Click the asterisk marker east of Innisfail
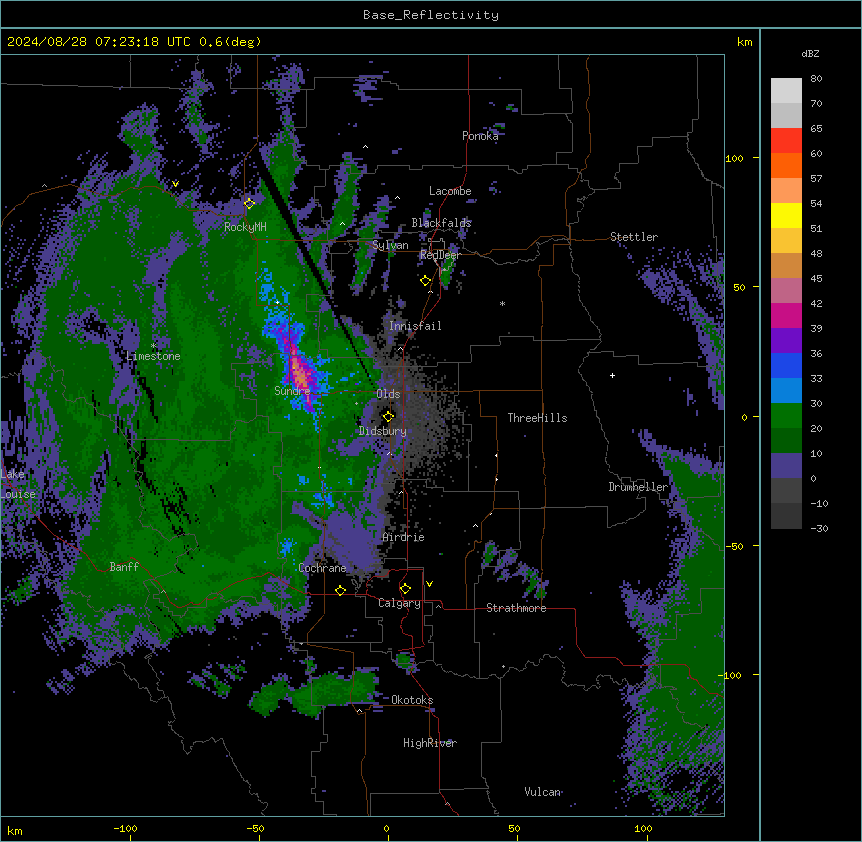Image resolution: width=862 pixels, height=842 pixels. pyautogui.click(x=502, y=303)
